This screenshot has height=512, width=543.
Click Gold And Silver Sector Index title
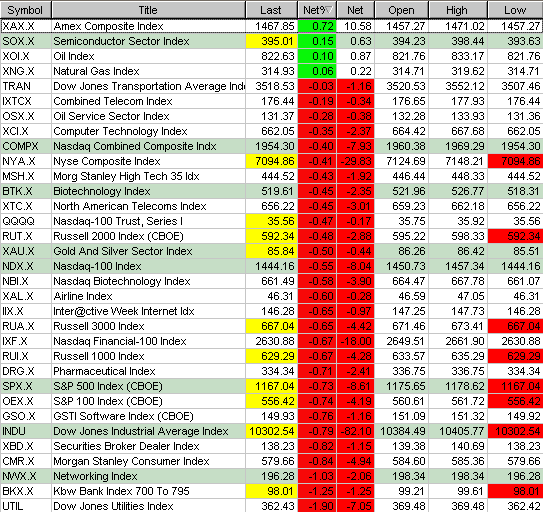pos(123,251)
